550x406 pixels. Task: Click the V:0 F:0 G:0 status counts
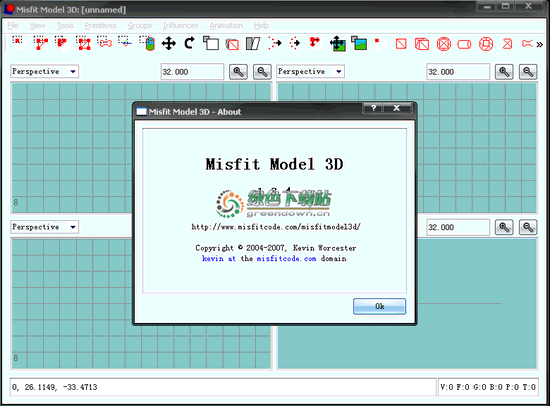(488, 387)
